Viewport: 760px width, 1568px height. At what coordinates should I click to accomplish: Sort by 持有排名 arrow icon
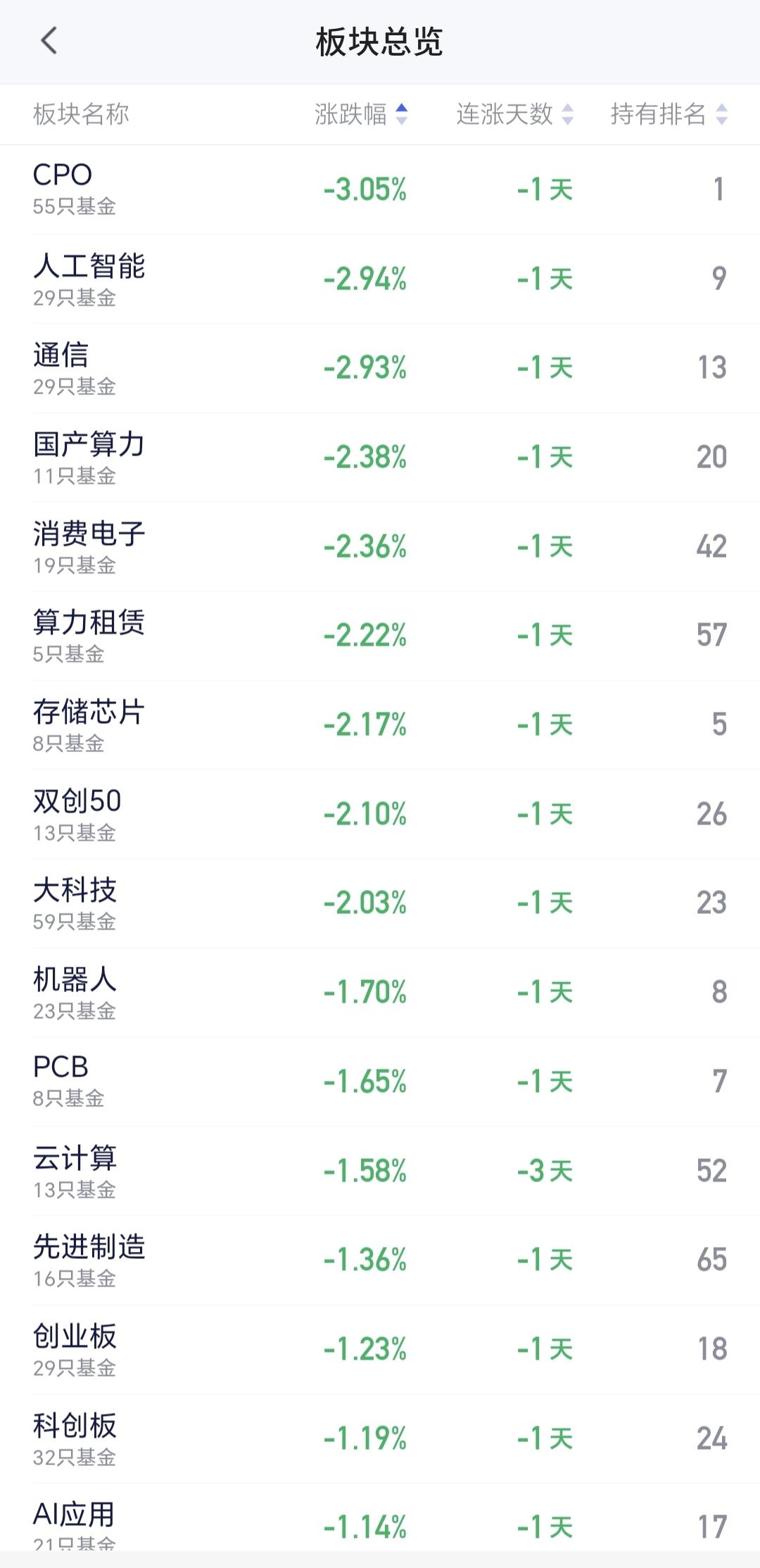tap(721, 114)
